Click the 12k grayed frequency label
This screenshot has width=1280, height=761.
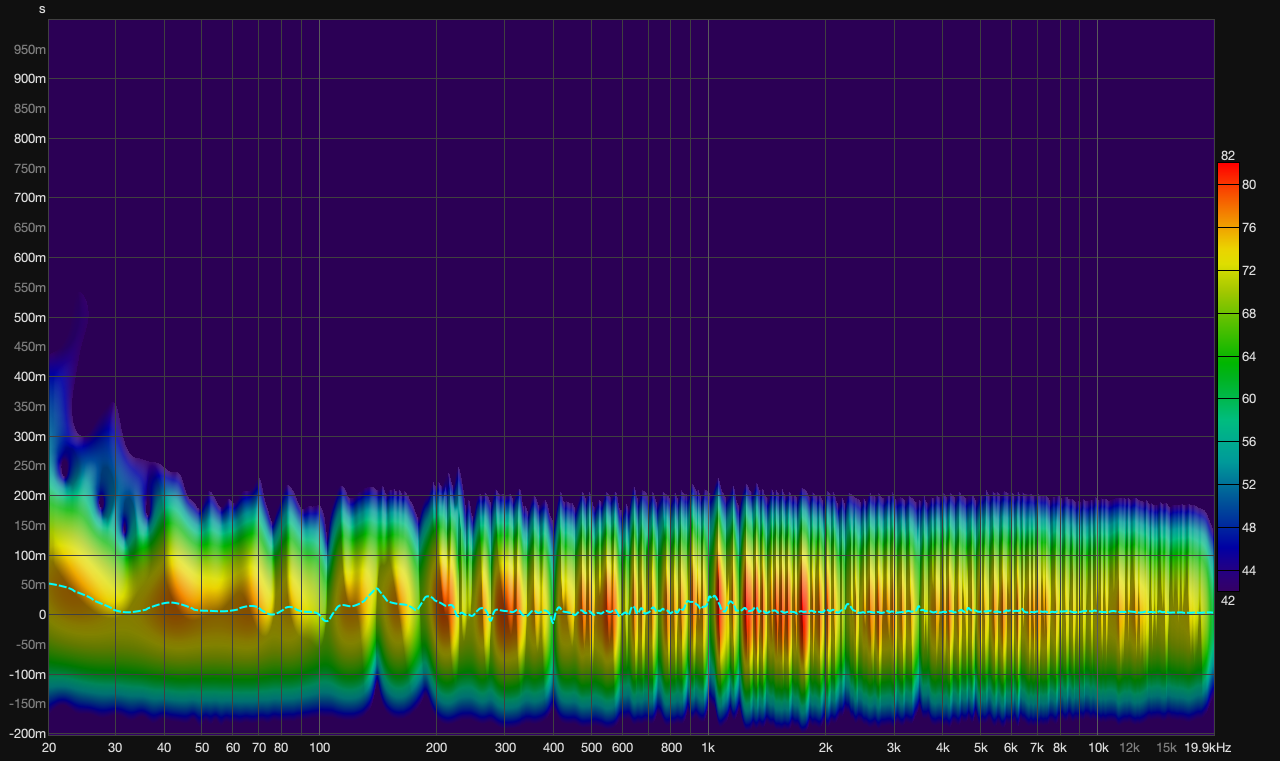(1129, 748)
